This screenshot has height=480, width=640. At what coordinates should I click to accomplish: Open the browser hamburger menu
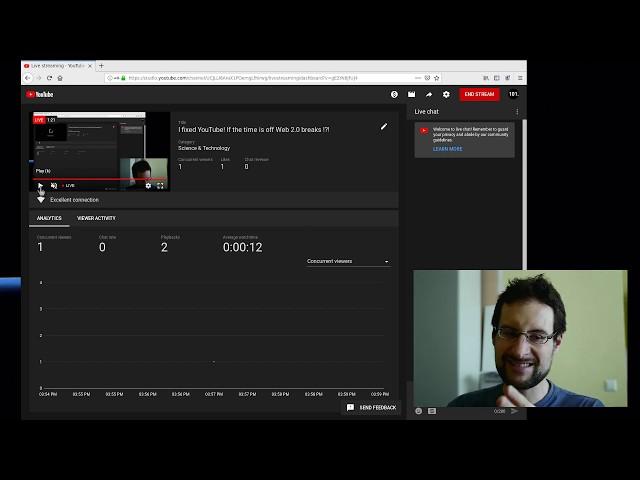520,78
